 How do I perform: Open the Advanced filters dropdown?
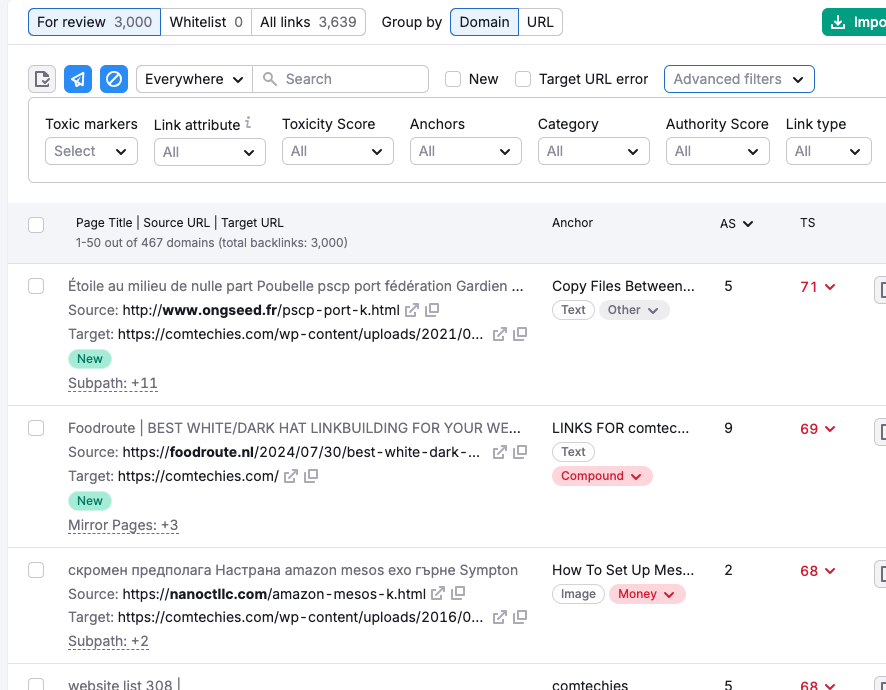(x=739, y=78)
